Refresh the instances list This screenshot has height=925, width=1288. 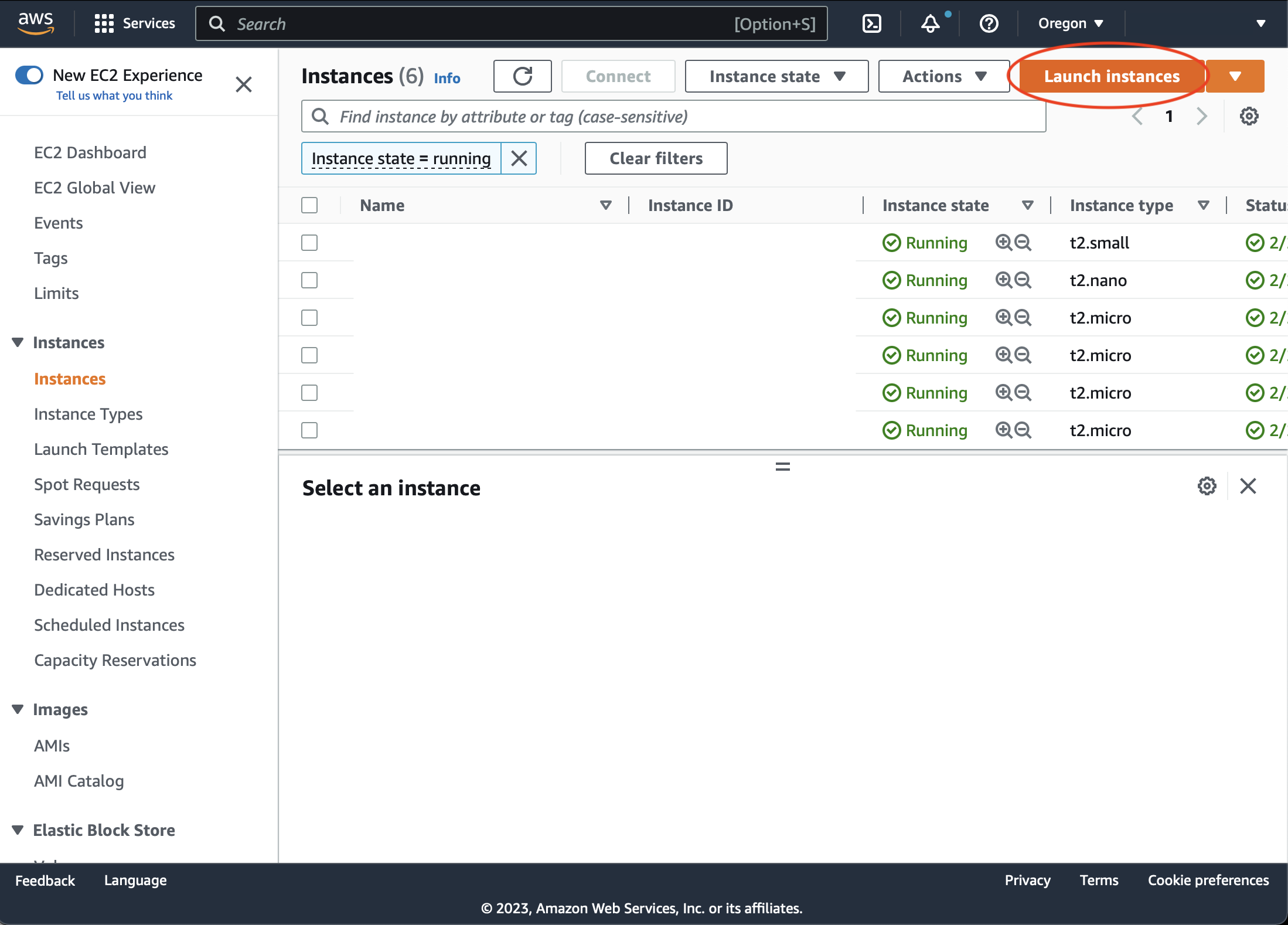click(523, 76)
